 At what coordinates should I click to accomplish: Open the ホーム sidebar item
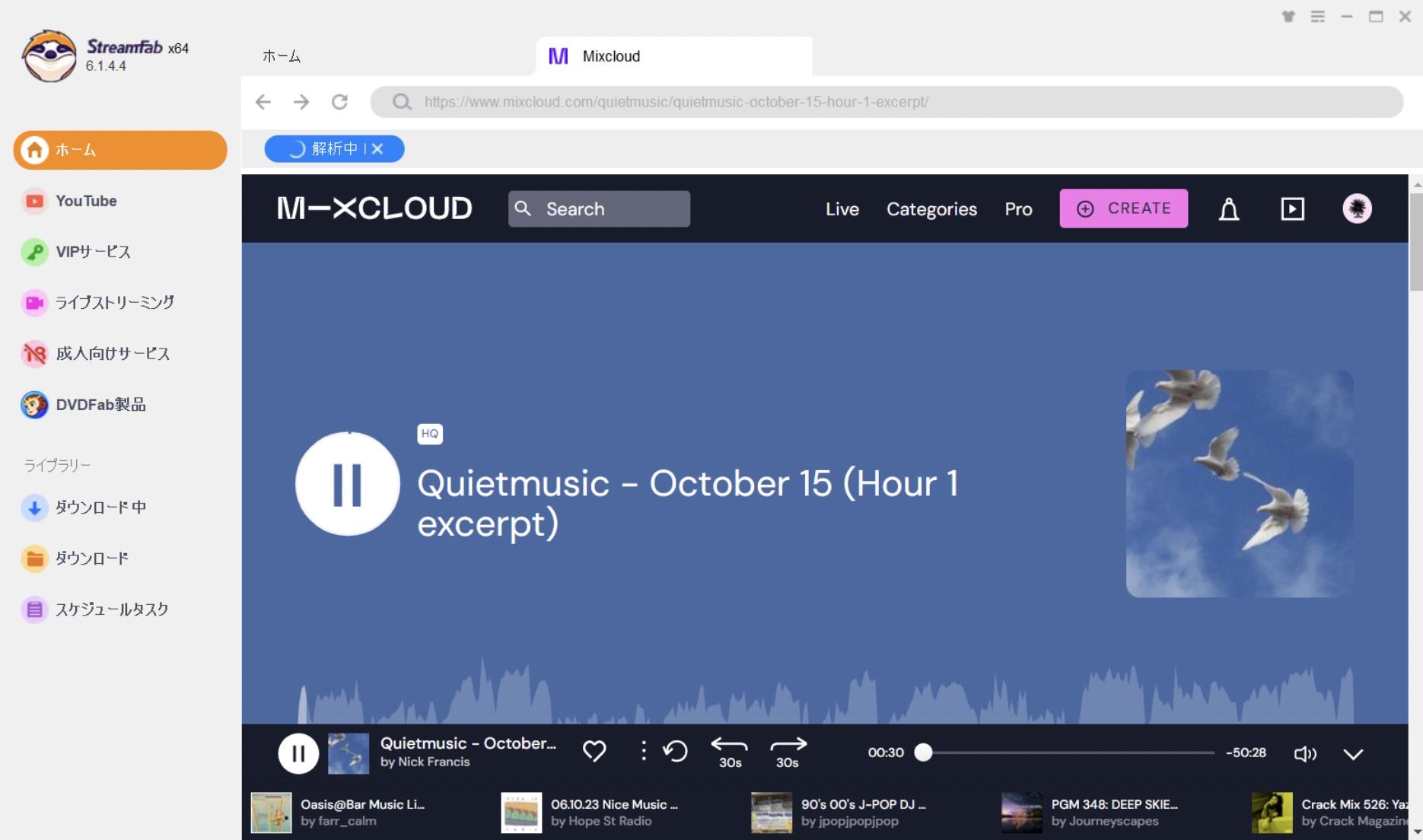pyautogui.click(x=120, y=150)
